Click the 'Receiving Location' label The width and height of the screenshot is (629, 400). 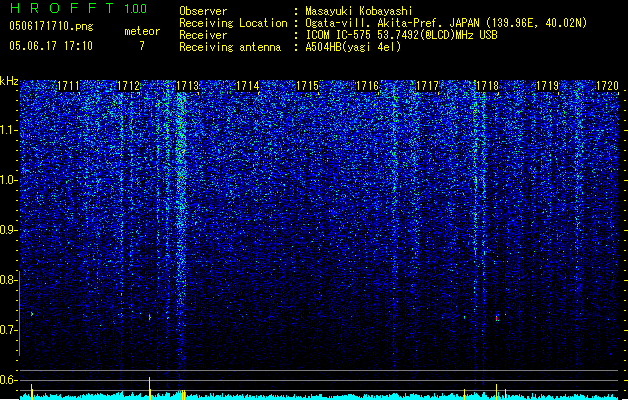tap(233, 23)
